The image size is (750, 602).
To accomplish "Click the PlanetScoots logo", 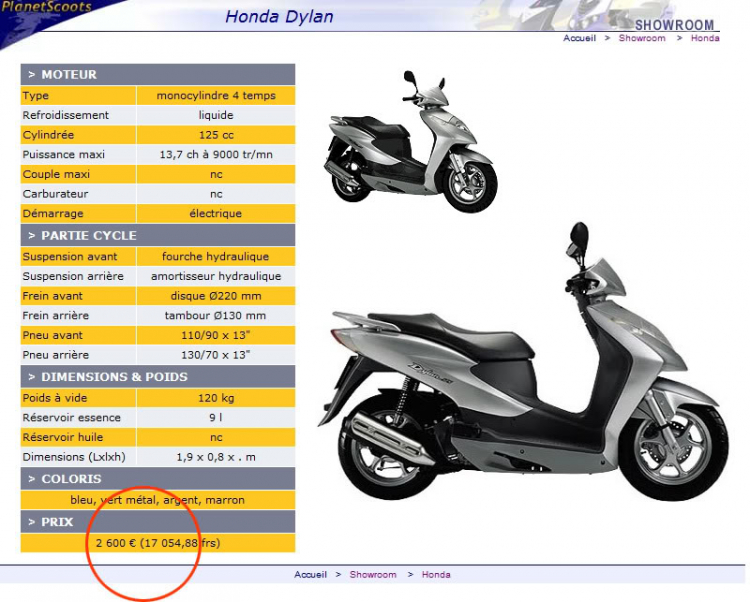I will tap(46, 8).
